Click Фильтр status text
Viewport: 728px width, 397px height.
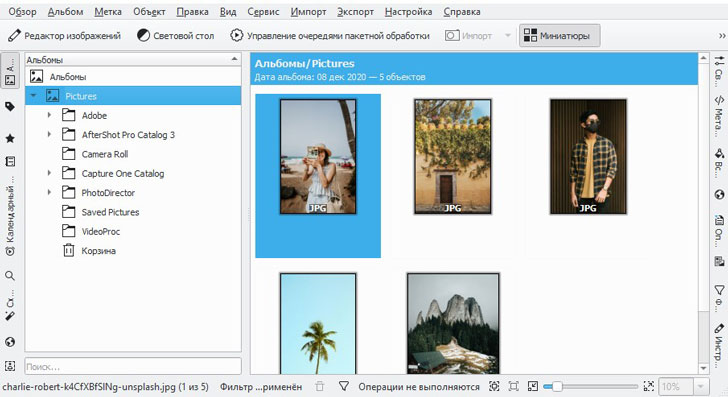tap(261, 387)
